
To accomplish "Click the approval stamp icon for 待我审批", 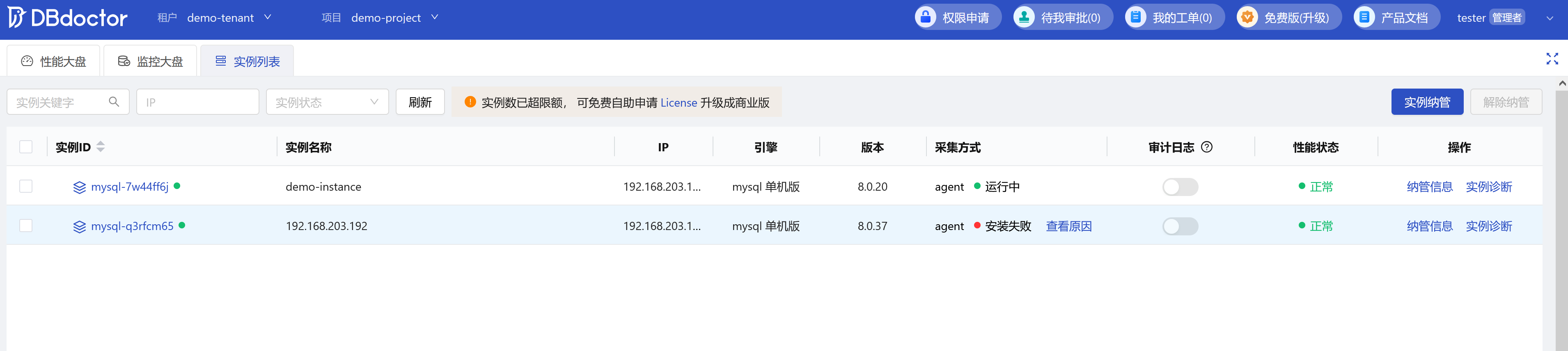I will (x=1024, y=17).
